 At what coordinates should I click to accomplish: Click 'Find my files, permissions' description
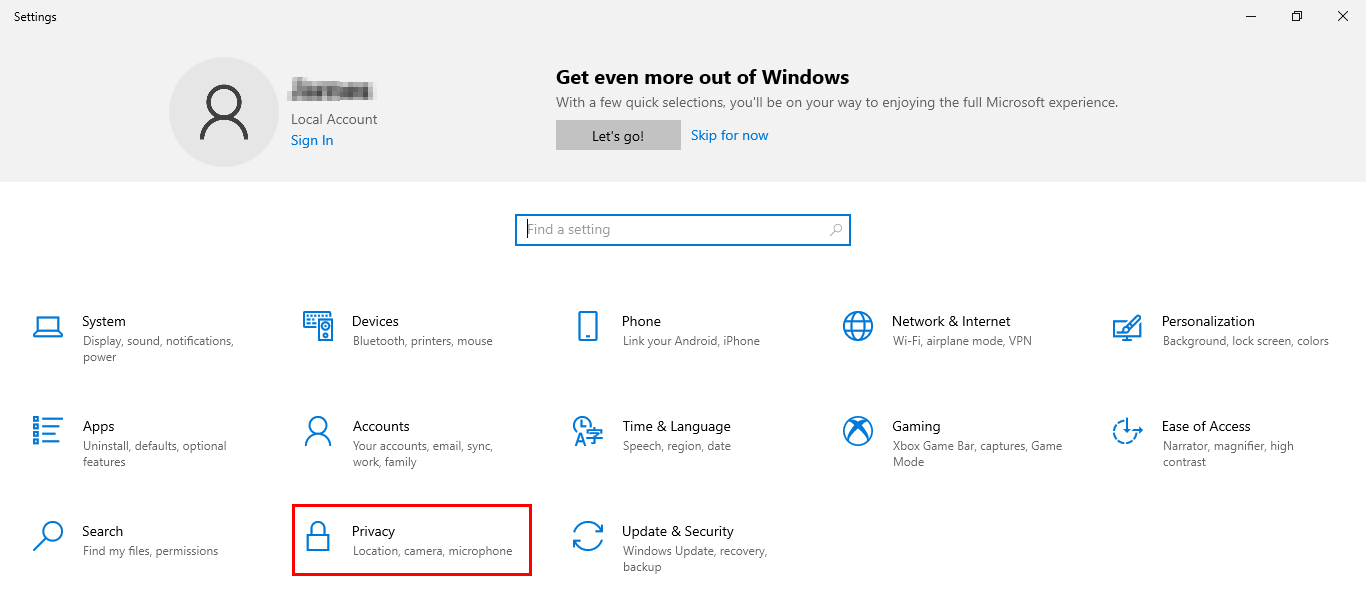pos(151,551)
